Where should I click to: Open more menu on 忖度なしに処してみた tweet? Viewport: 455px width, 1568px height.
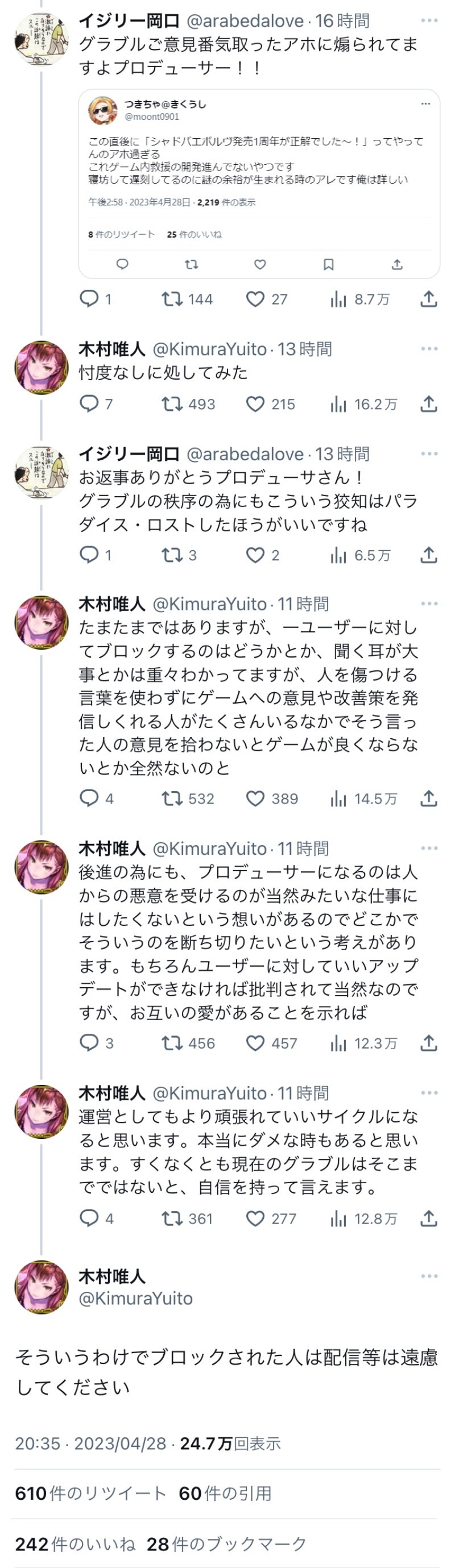(x=429, y=349)
